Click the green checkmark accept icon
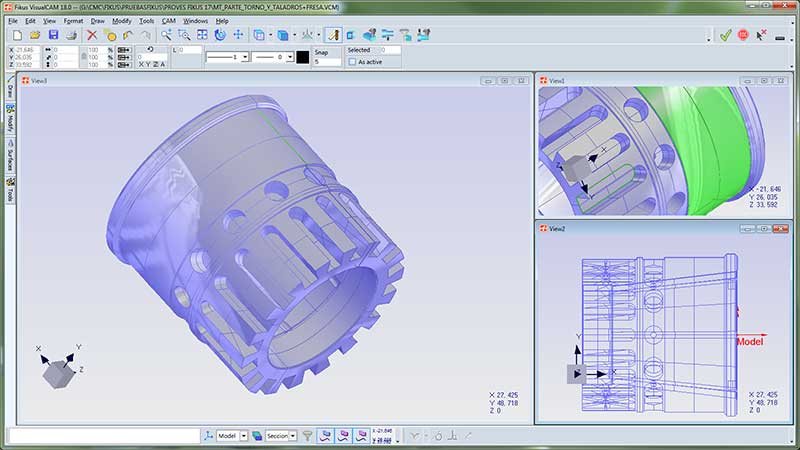 pos(725,35)
